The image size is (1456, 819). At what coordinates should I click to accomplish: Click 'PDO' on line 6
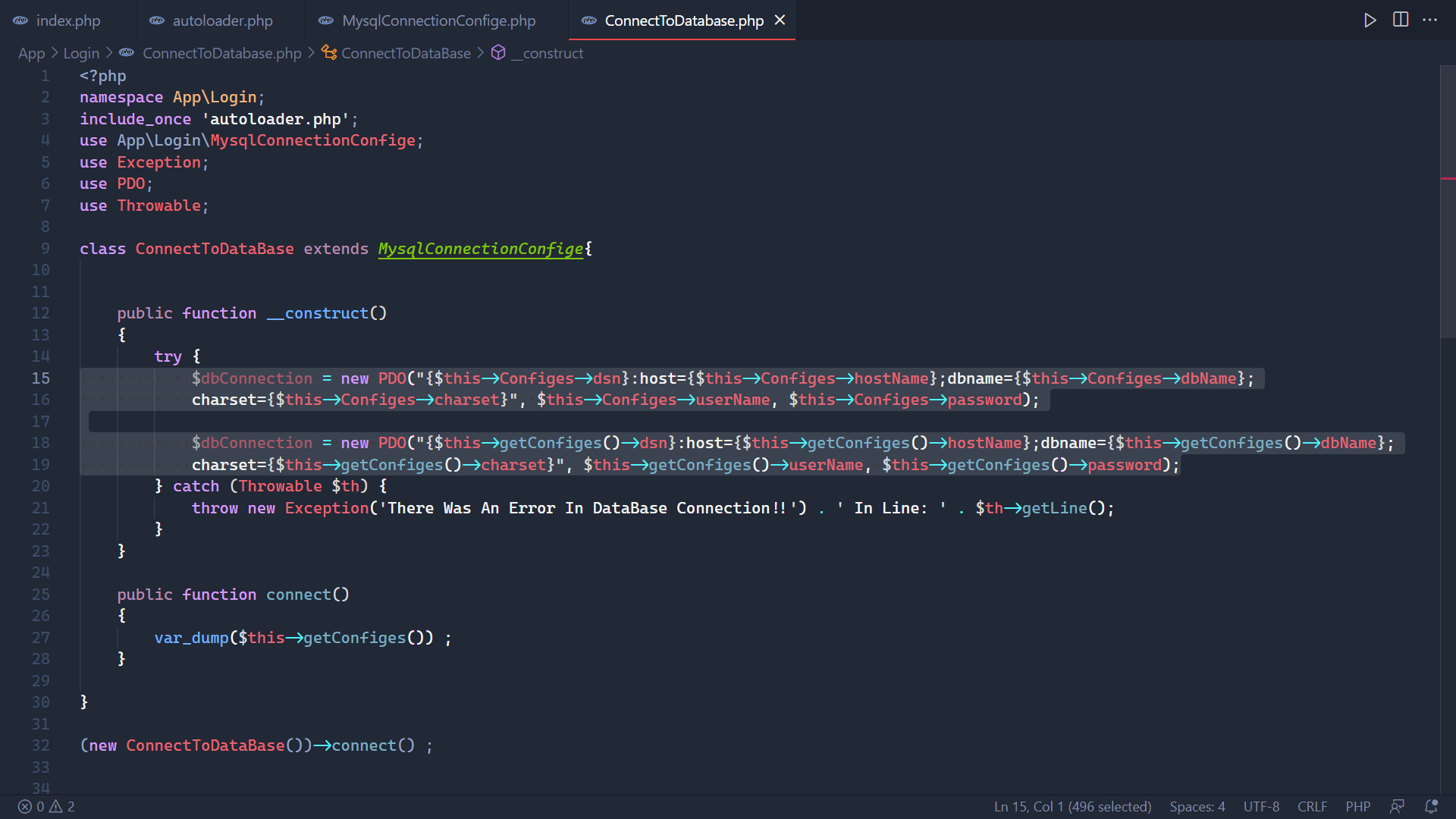coord(130,184)
